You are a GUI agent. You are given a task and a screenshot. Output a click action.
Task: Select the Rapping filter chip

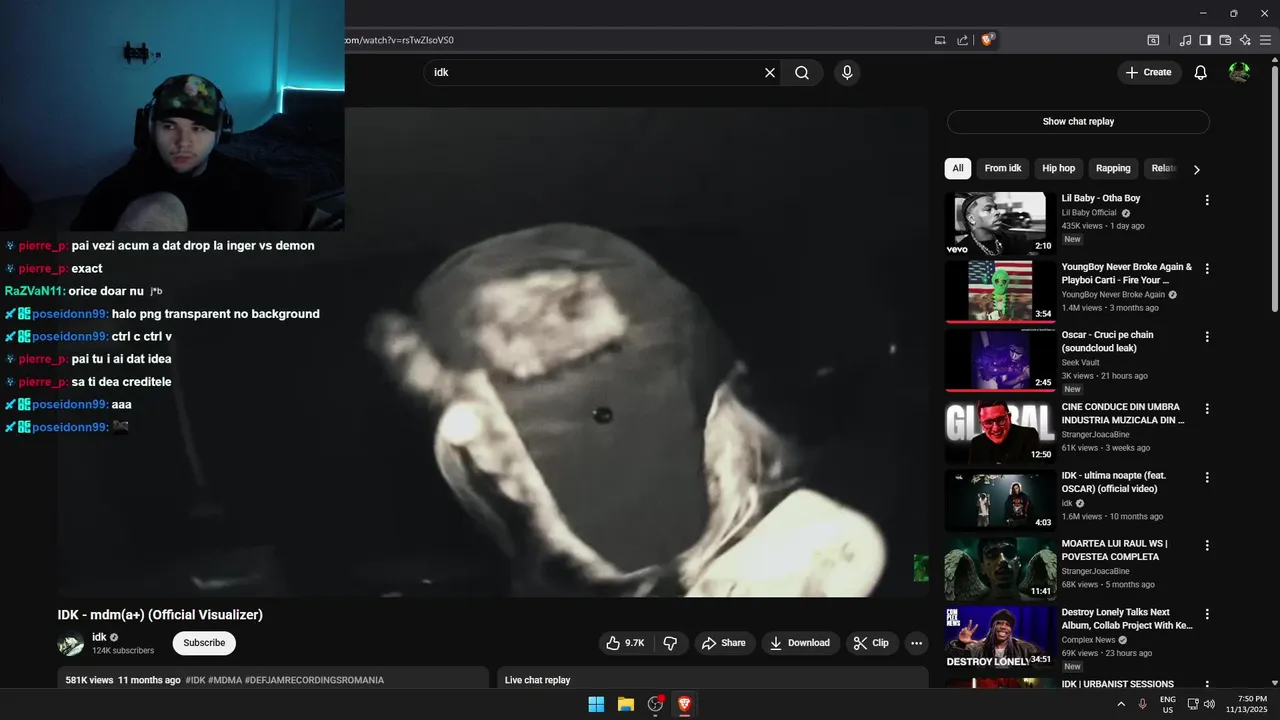[x=1113, y=168]
